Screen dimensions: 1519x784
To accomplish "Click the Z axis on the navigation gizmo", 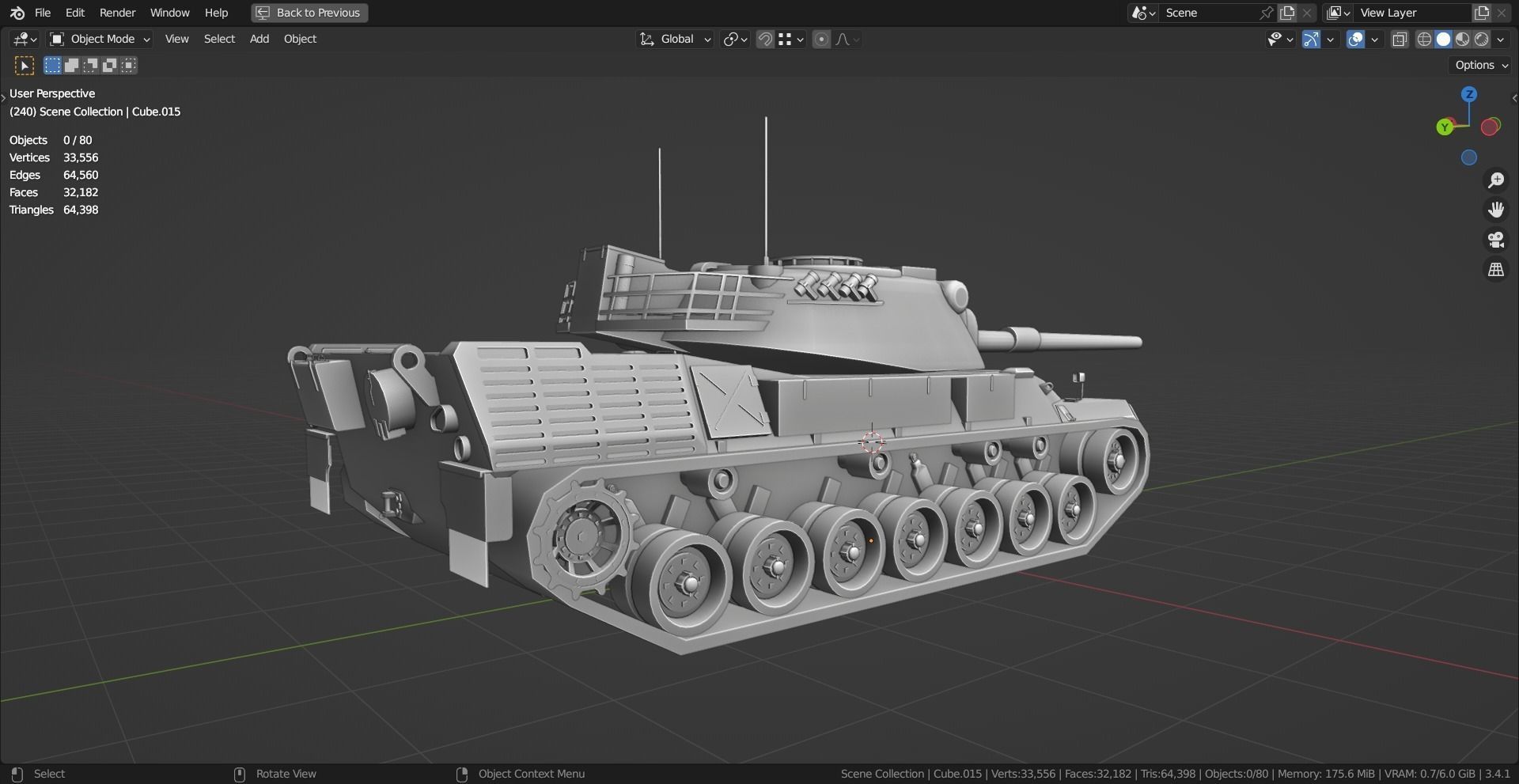I will tap(1469, 93).
